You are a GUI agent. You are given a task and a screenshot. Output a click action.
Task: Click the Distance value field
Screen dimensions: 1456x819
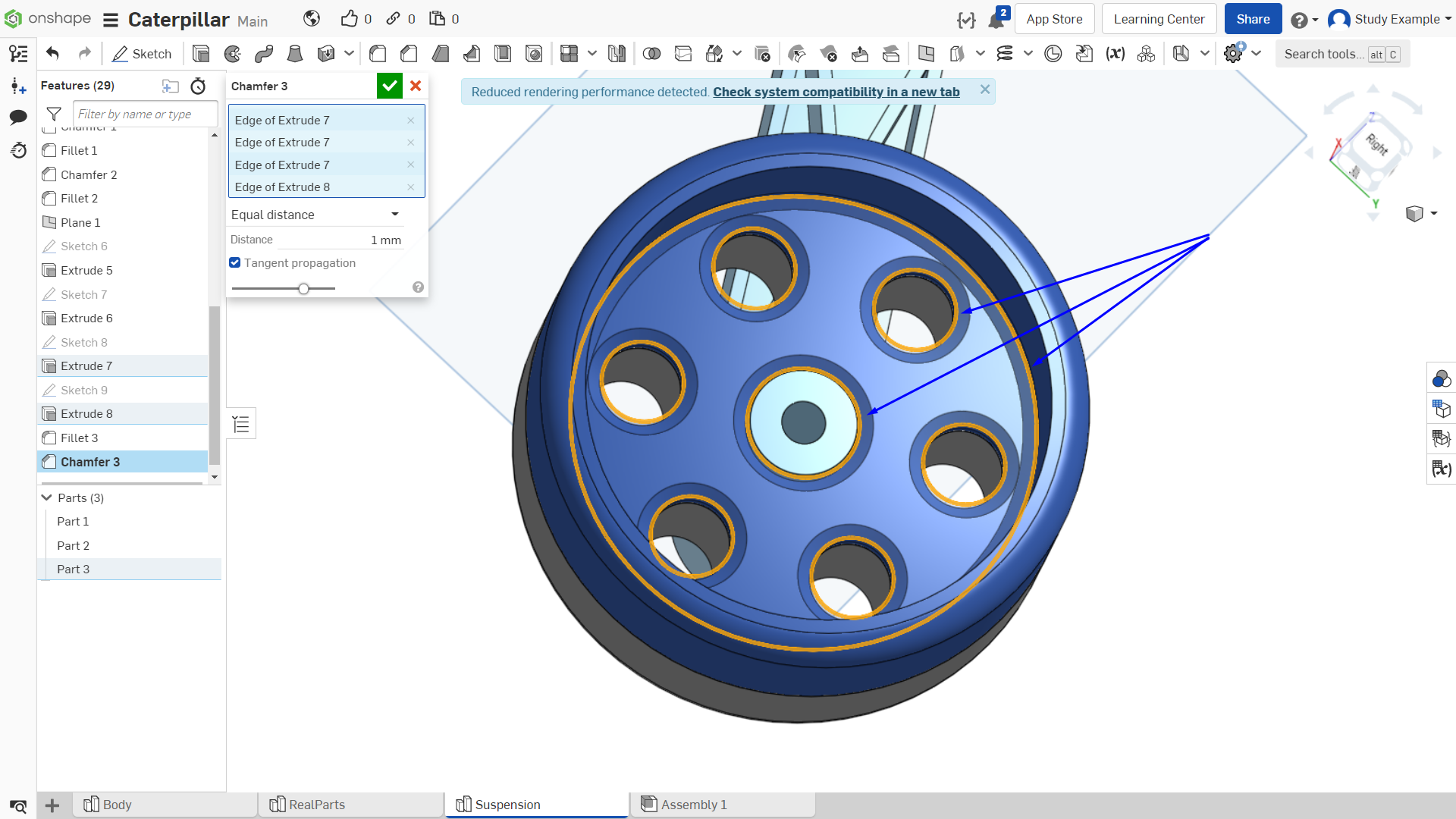[x=339, y=240]
